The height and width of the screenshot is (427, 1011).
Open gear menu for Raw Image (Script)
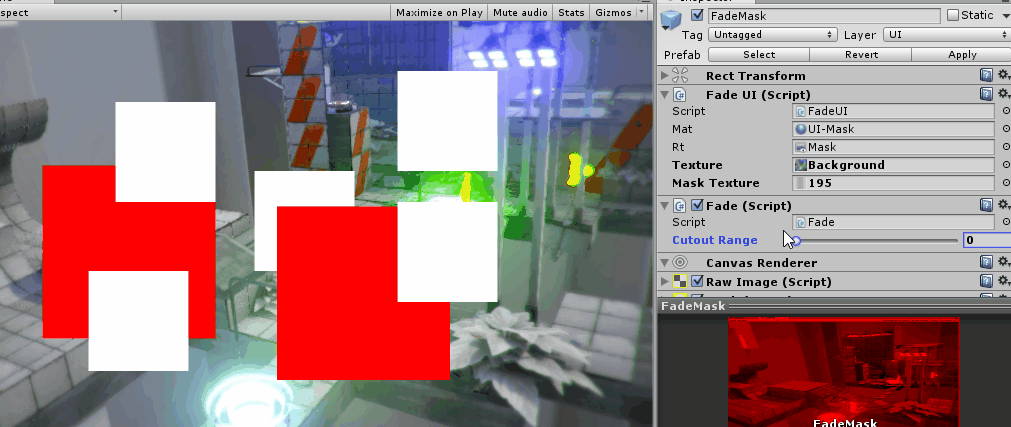tap(1004, 281)
